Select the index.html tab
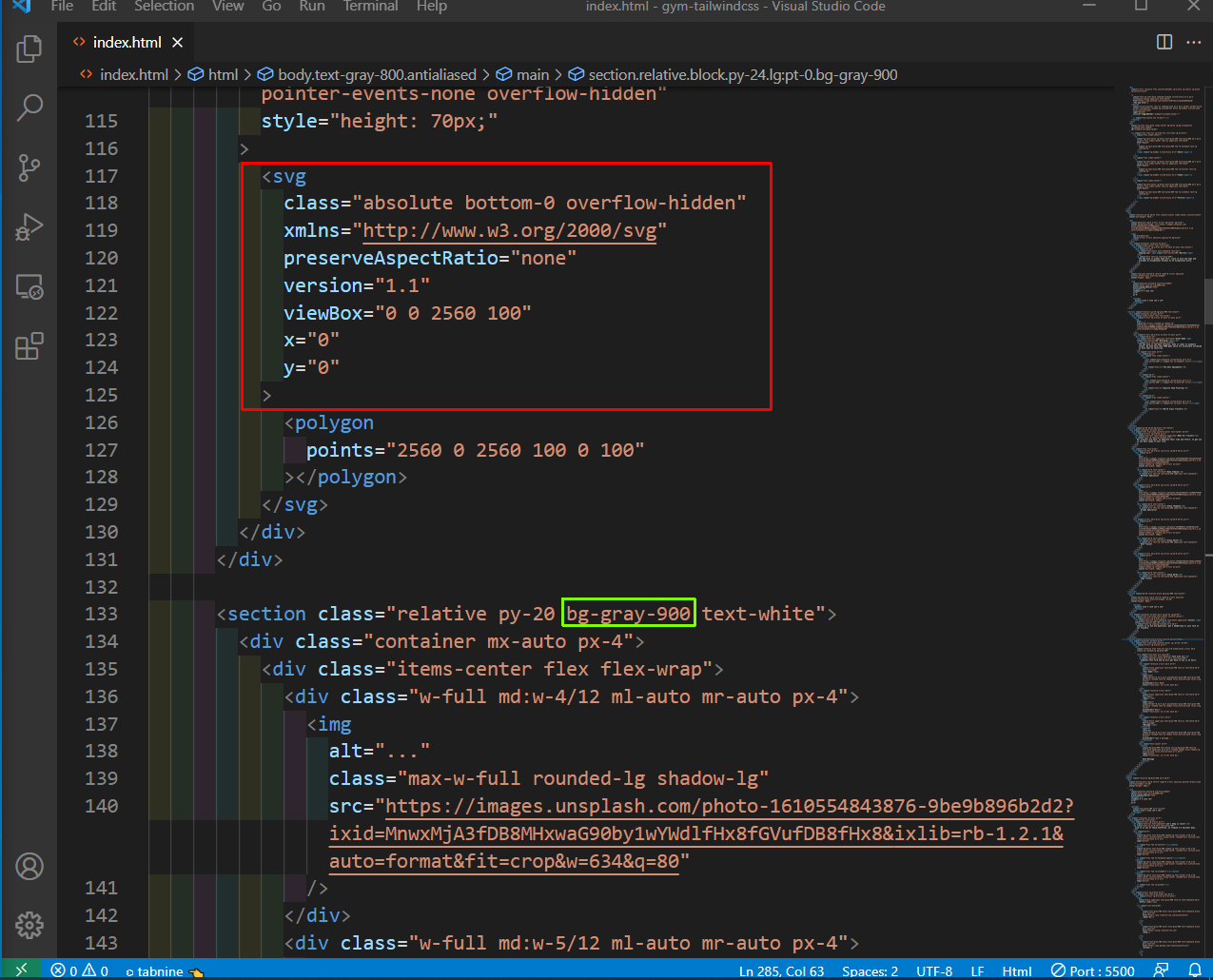The height and width of the screenshot is (980, 1213). pyautogui.click(x=127, y=42)
